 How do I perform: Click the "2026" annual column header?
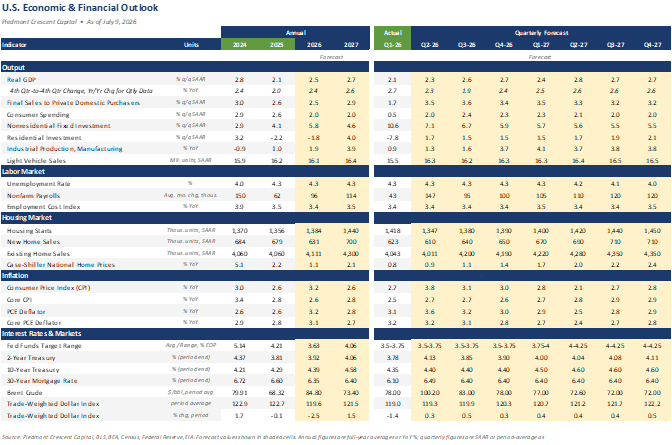(314, 45)
